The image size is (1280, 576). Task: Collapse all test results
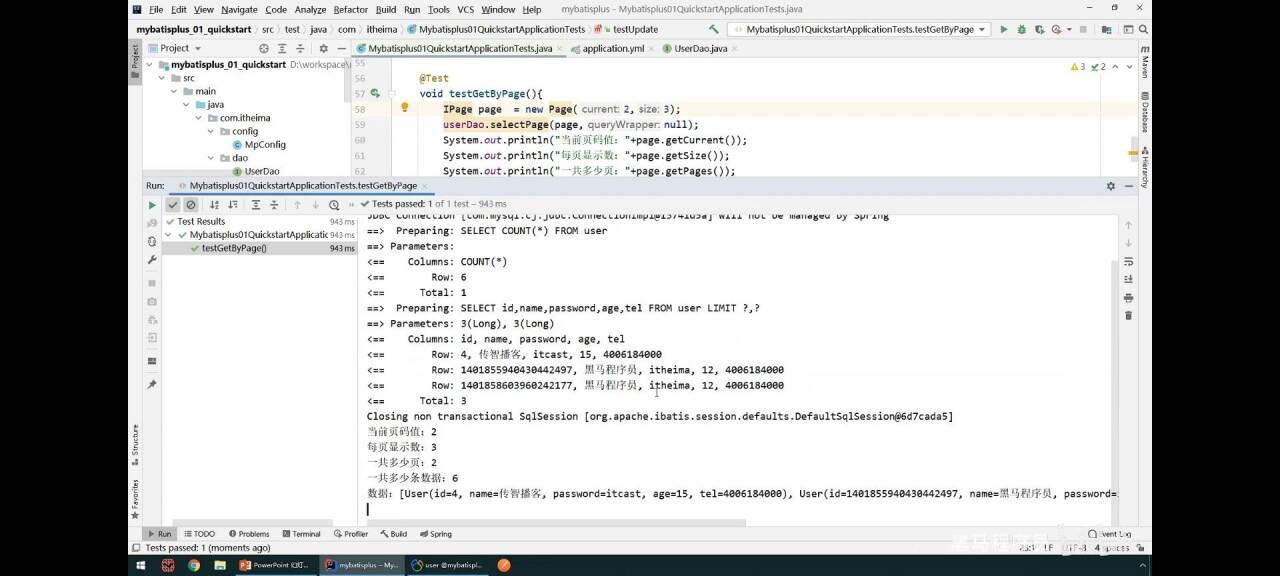point(273,204)
